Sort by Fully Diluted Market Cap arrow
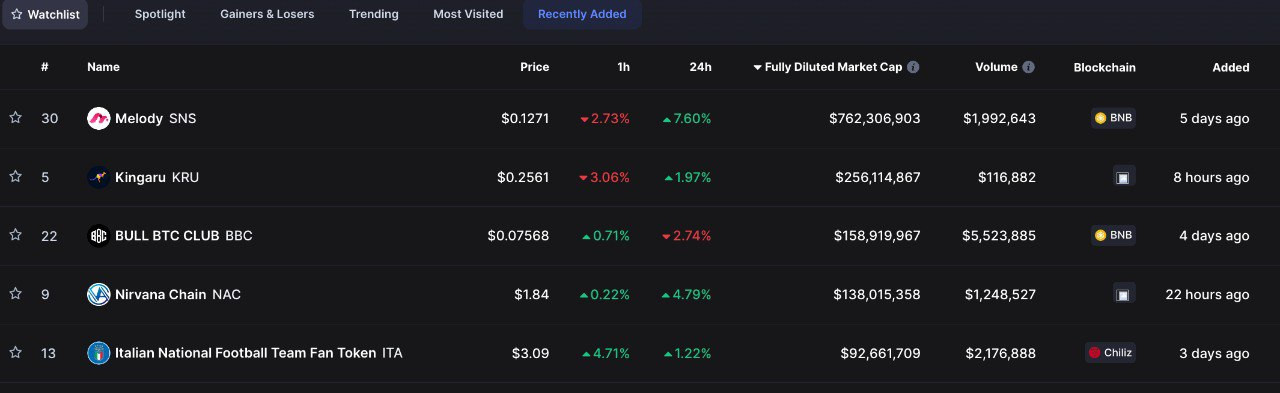Viewport: 1280px width, 393px height. click(x=757, y=67)
